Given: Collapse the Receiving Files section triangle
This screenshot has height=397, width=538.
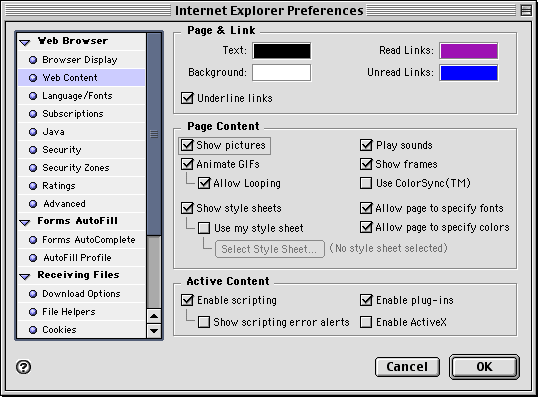Looking at the screenshot, I should [x=25, y=276].
